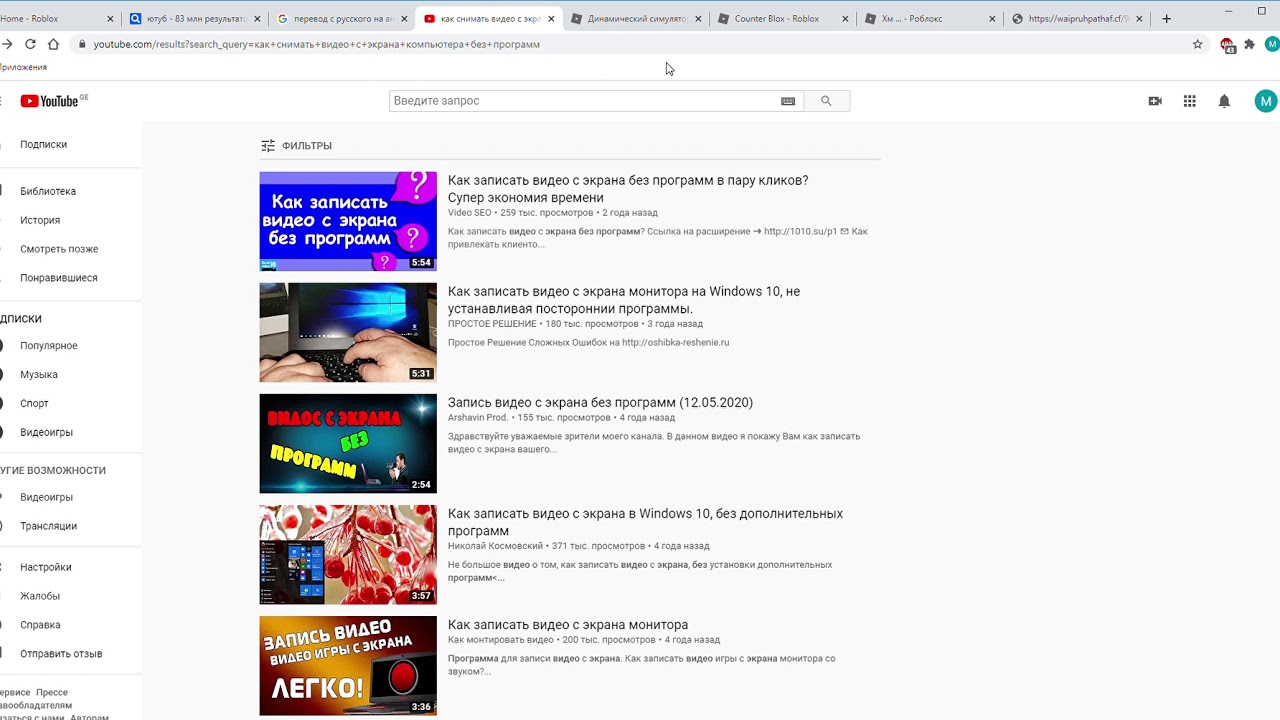Click the search magnifier button

[x=826, y=101]
